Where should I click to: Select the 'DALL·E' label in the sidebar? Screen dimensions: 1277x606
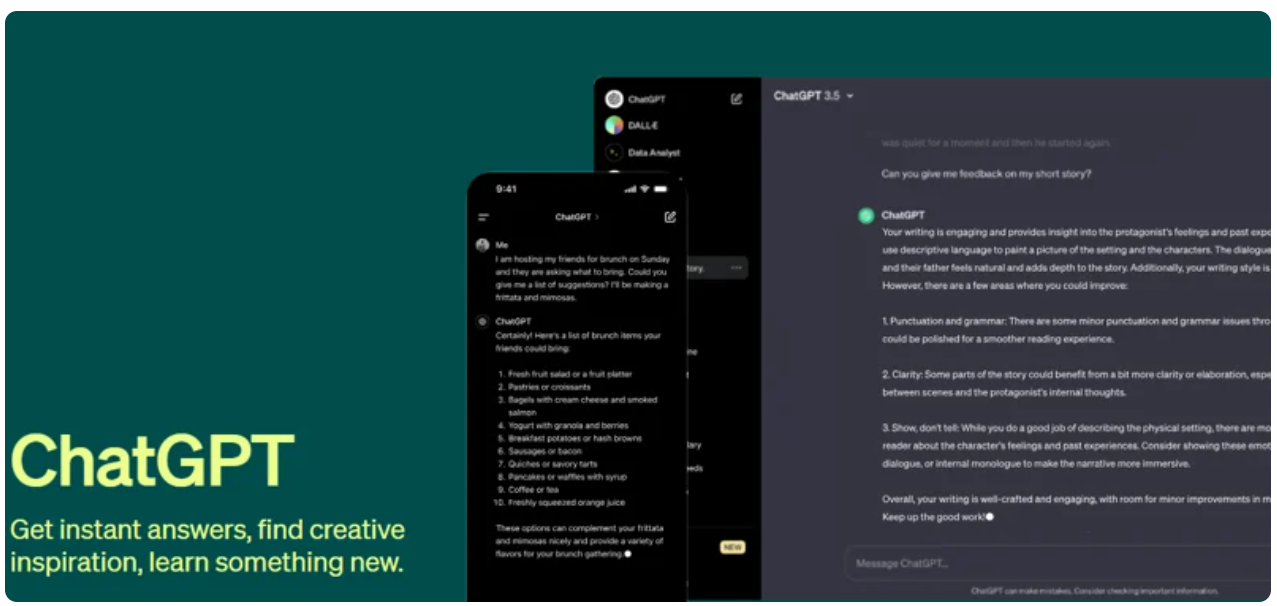point(643,126)
